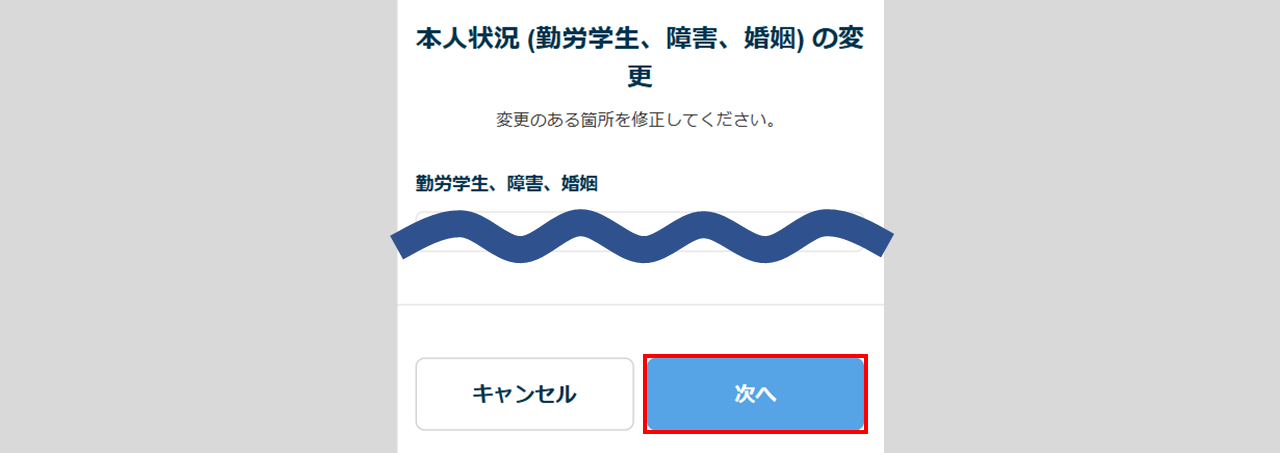Click the 次へ button
The width and height of the screenshot is (1280, 453).
[756, 394]
